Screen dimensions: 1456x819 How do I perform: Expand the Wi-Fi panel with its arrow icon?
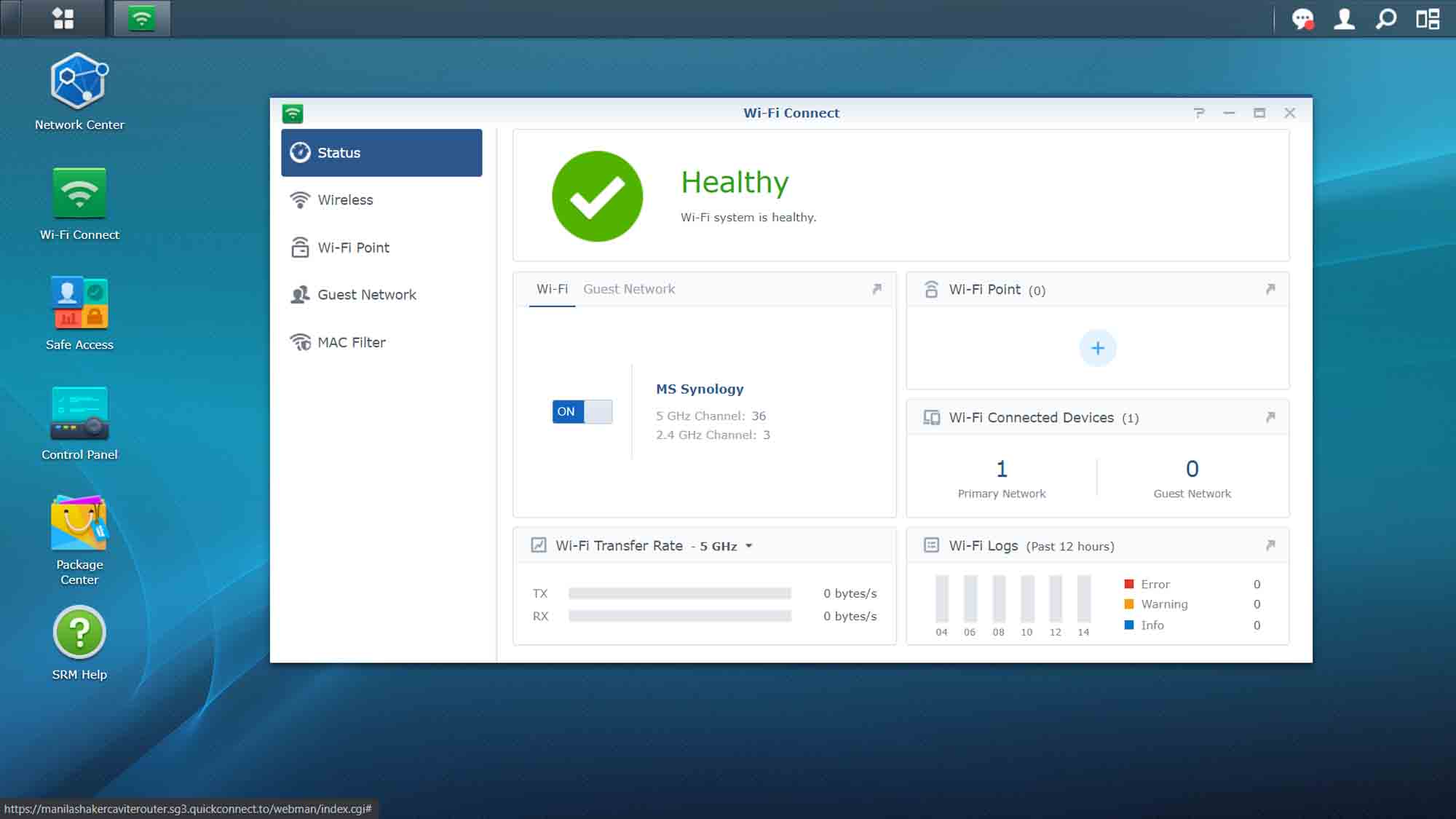(x=877, y=289)
